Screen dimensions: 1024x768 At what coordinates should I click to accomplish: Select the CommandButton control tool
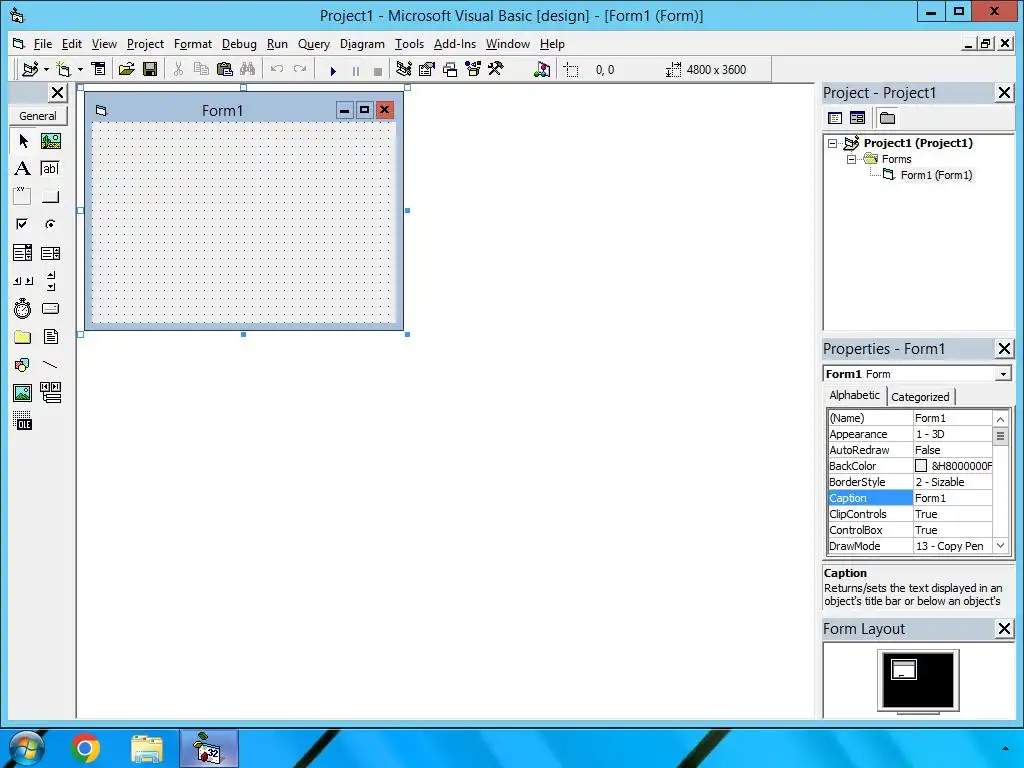pyautogui.click(x=51, y=196)
